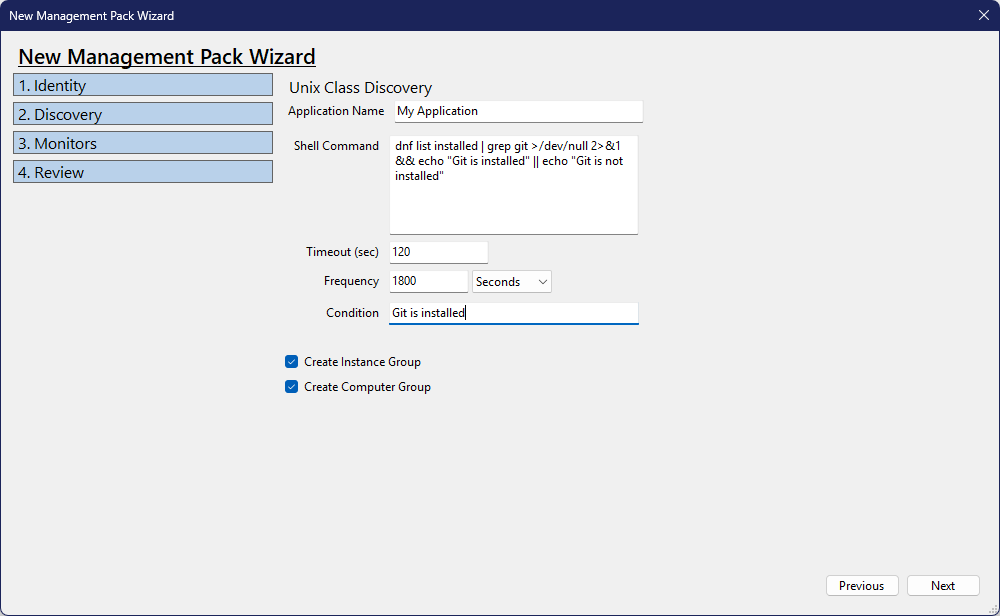This screenshot has width=1000, height=616.
Task: Click the underlined New Management Pack Wizard heading
Action: click(x=167, y=57)
